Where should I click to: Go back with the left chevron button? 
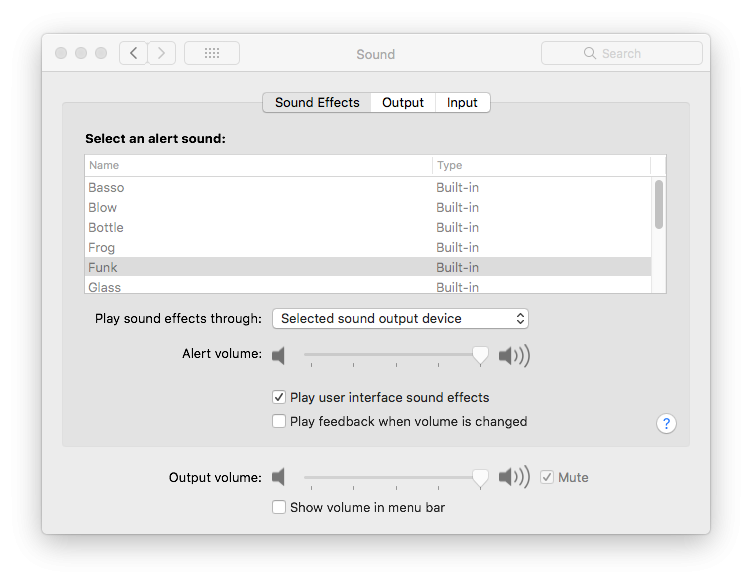133,53
